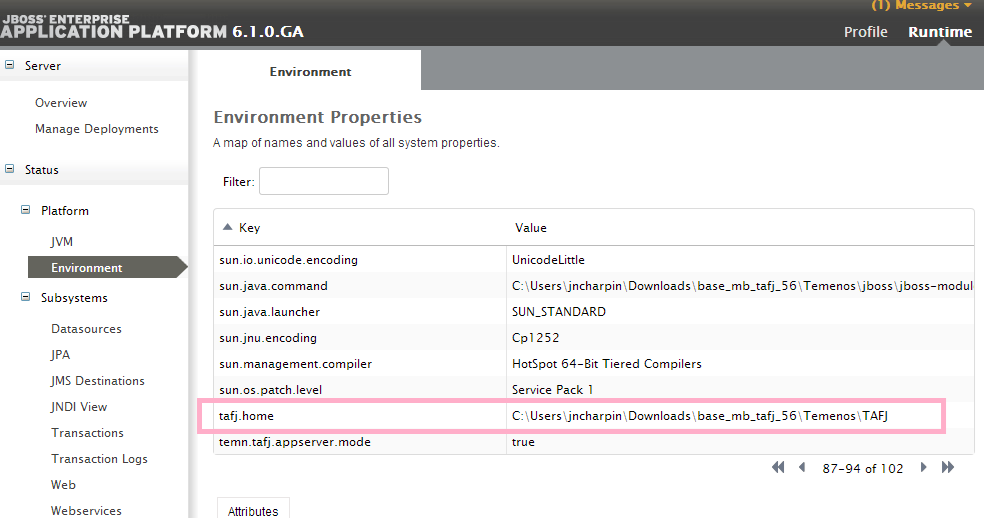Click the Filter text field
The height and width of the screenshot is (518, 984).
323,181
